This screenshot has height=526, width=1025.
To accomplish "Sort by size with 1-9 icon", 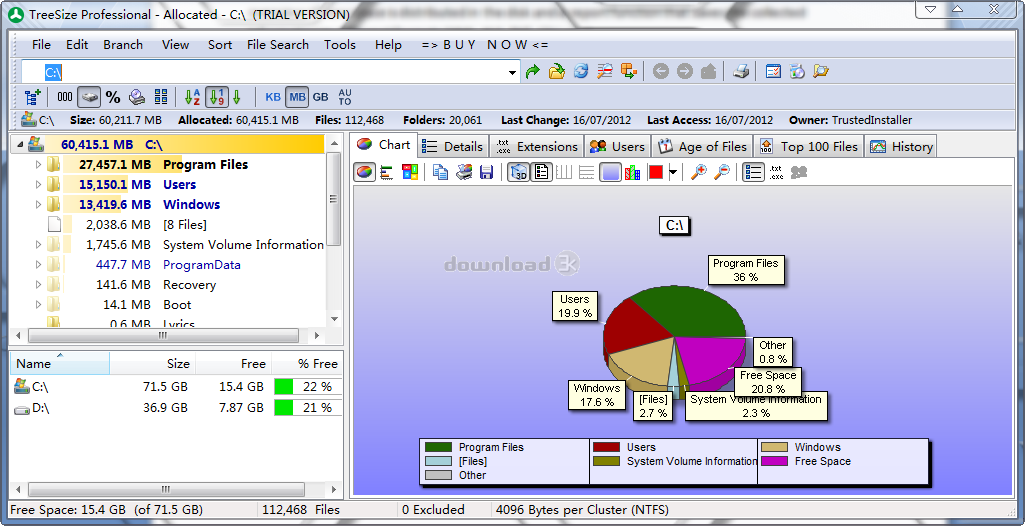I will click(216, 97).
